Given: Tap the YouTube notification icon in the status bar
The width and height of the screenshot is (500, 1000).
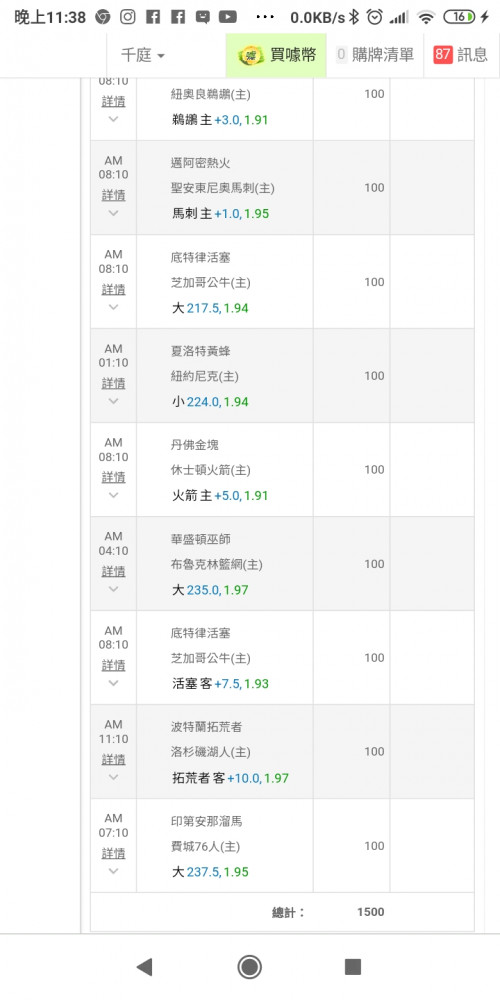Looking at the screenshot, I should [x=228, y=17].
